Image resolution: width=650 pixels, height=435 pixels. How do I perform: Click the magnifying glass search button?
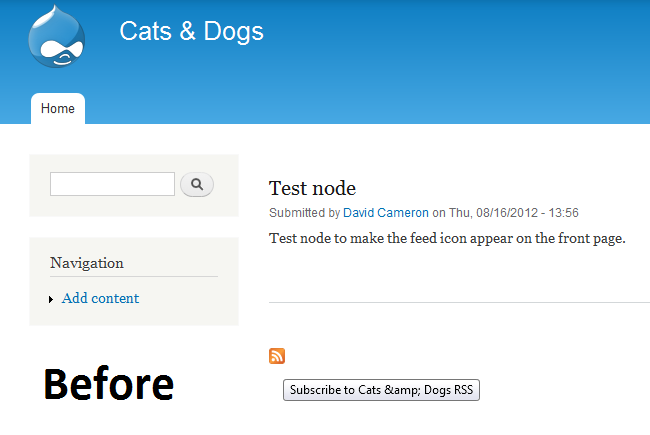pyautogui.click(x=197, y=184)
